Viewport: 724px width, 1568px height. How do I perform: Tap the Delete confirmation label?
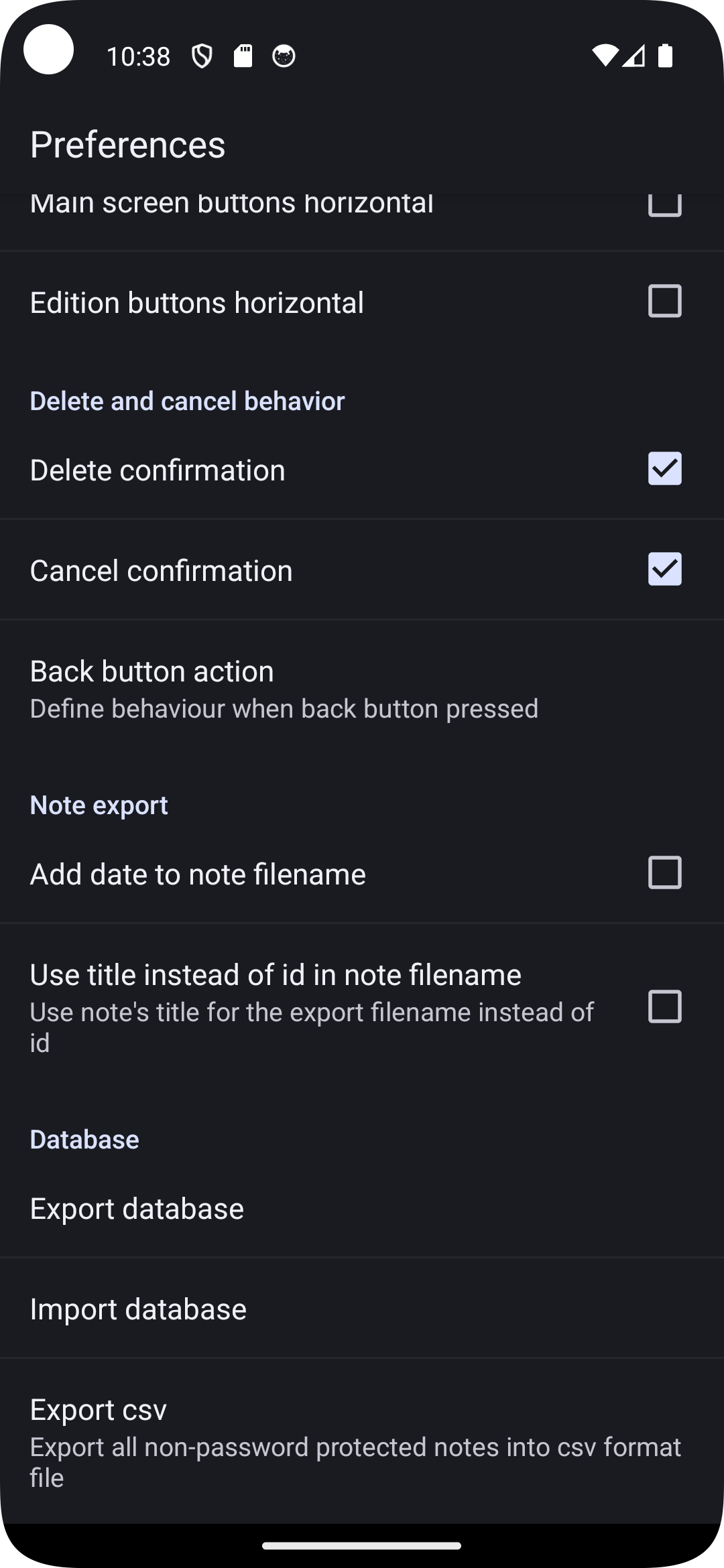tap(158, 470)
